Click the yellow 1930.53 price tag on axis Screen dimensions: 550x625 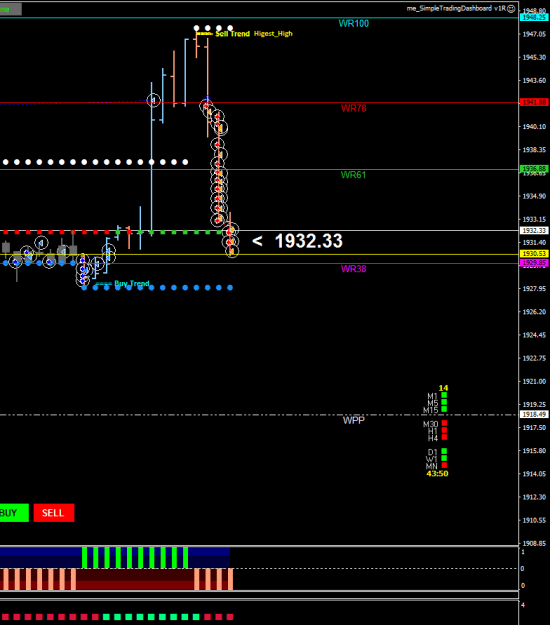click(534, 254)
